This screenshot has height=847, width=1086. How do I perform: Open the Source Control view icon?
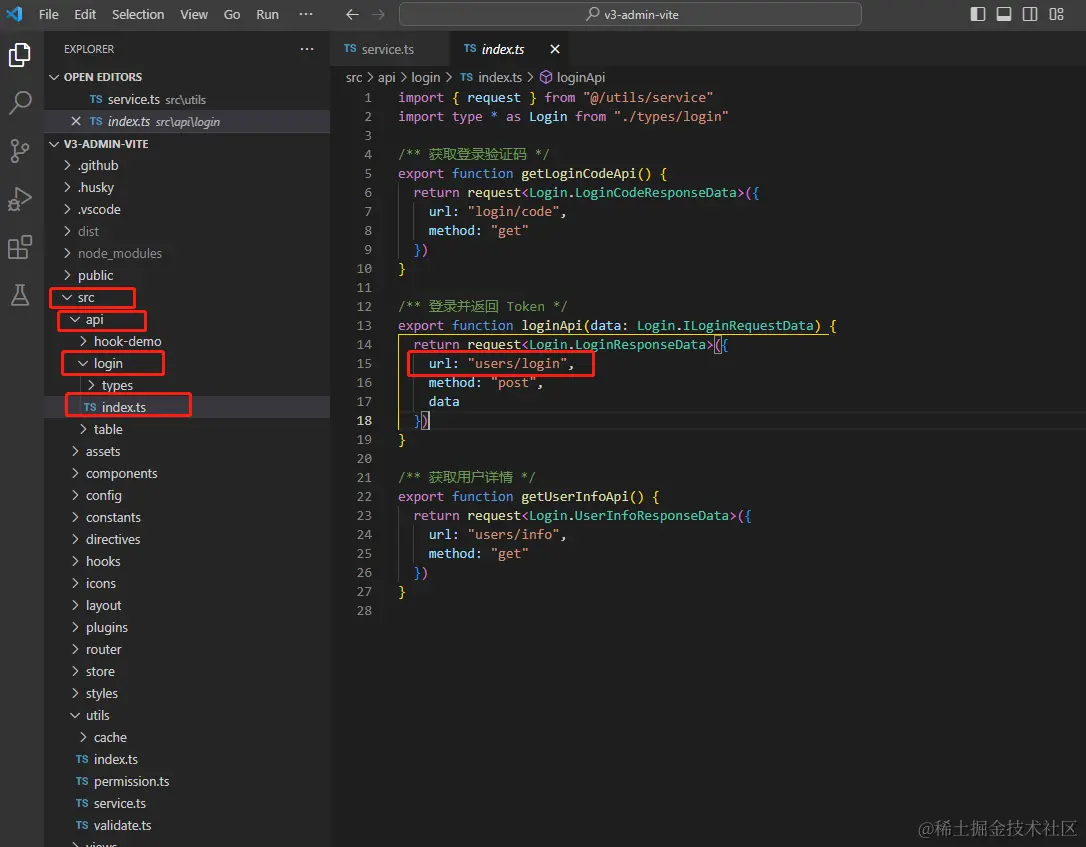(x=19, y=150)
